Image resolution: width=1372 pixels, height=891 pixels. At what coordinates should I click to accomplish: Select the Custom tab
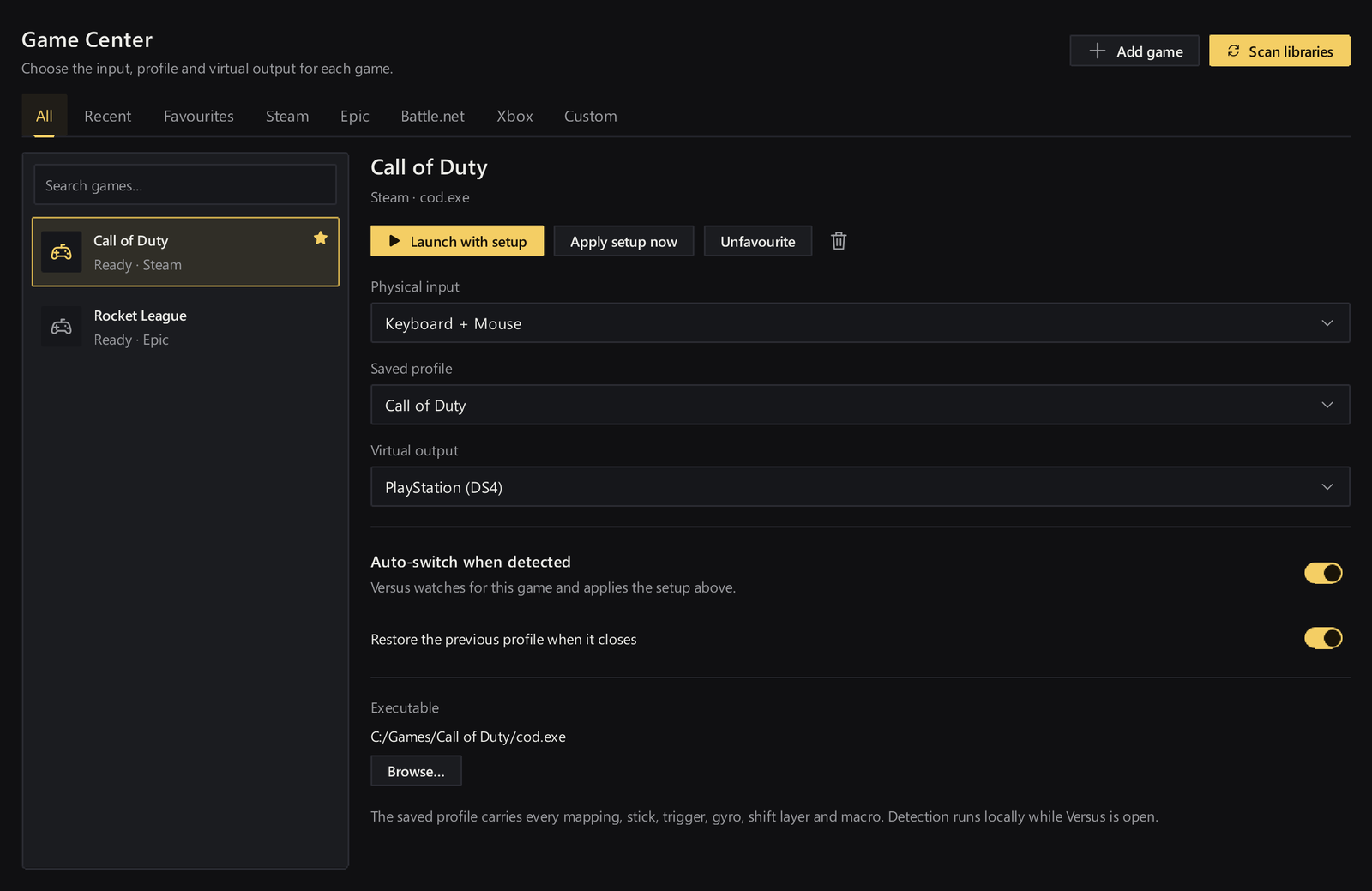[x=591, y=116]
